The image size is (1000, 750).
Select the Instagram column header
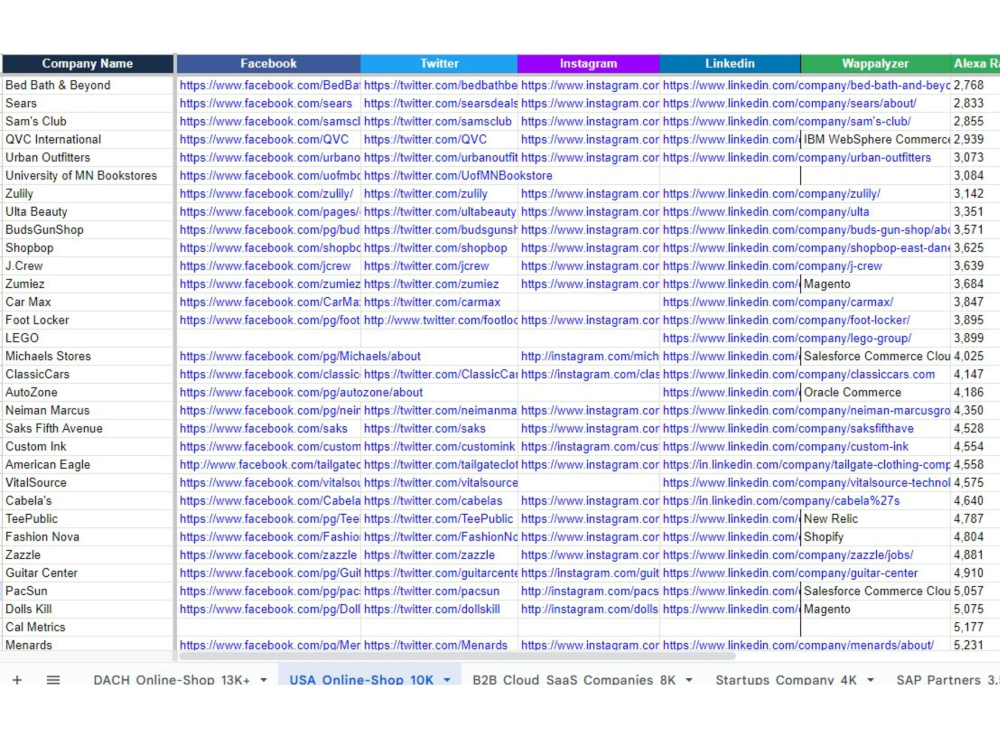tap(589, 64)
